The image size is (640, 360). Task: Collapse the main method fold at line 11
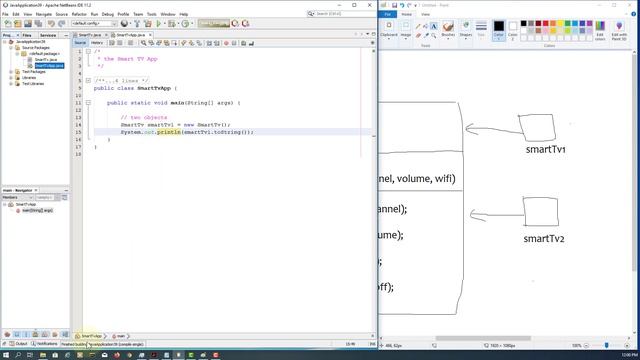tap(88, 103)
